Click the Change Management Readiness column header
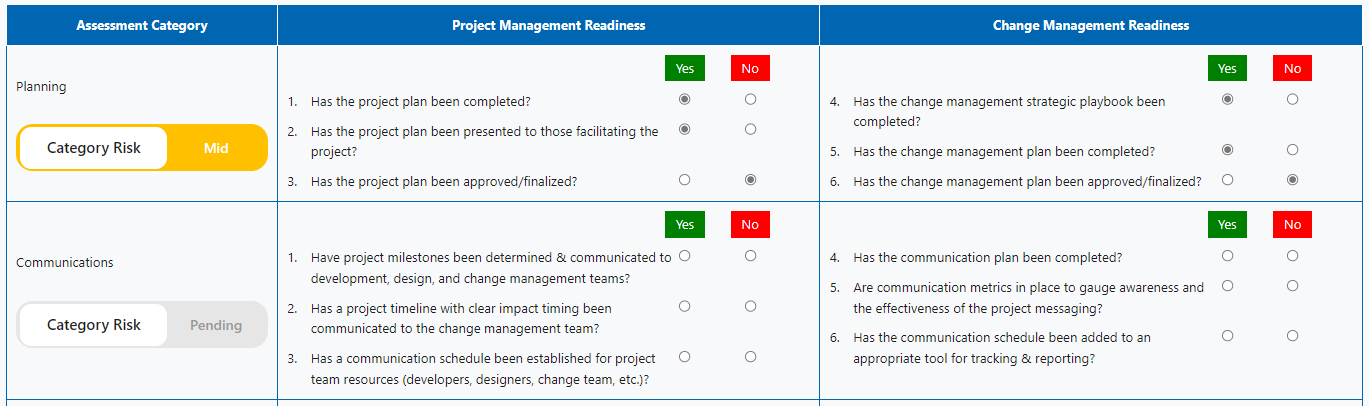The height and width of the screenshot is (406, 1369). pyautogui.click(x=1091, y=25)
